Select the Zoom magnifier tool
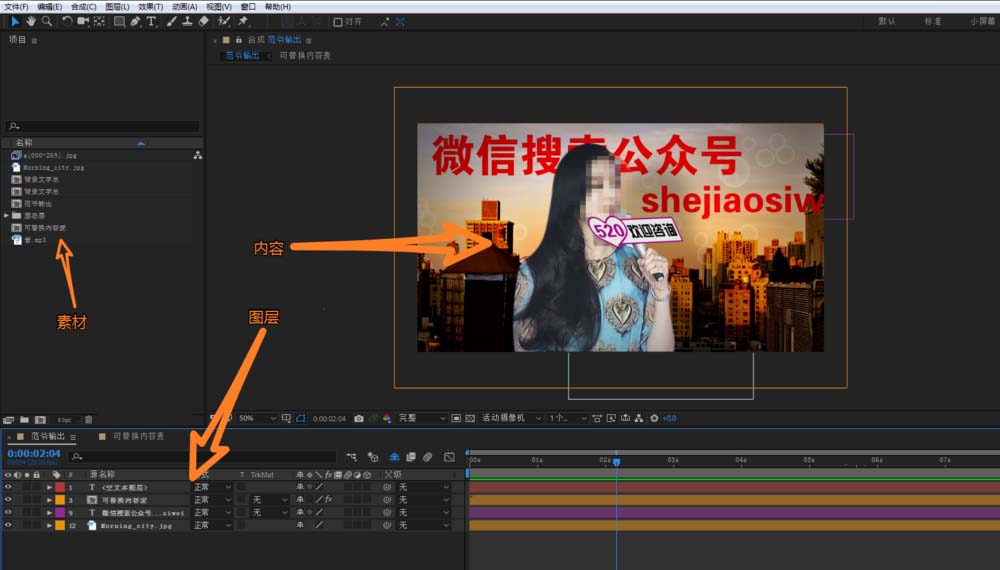 (47, 22)
